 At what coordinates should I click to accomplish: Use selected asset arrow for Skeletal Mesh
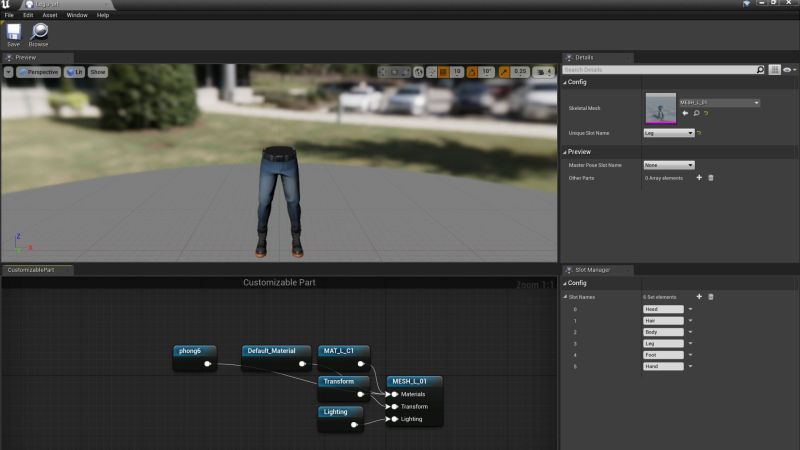pyautogui.click(x=685, y=113)
